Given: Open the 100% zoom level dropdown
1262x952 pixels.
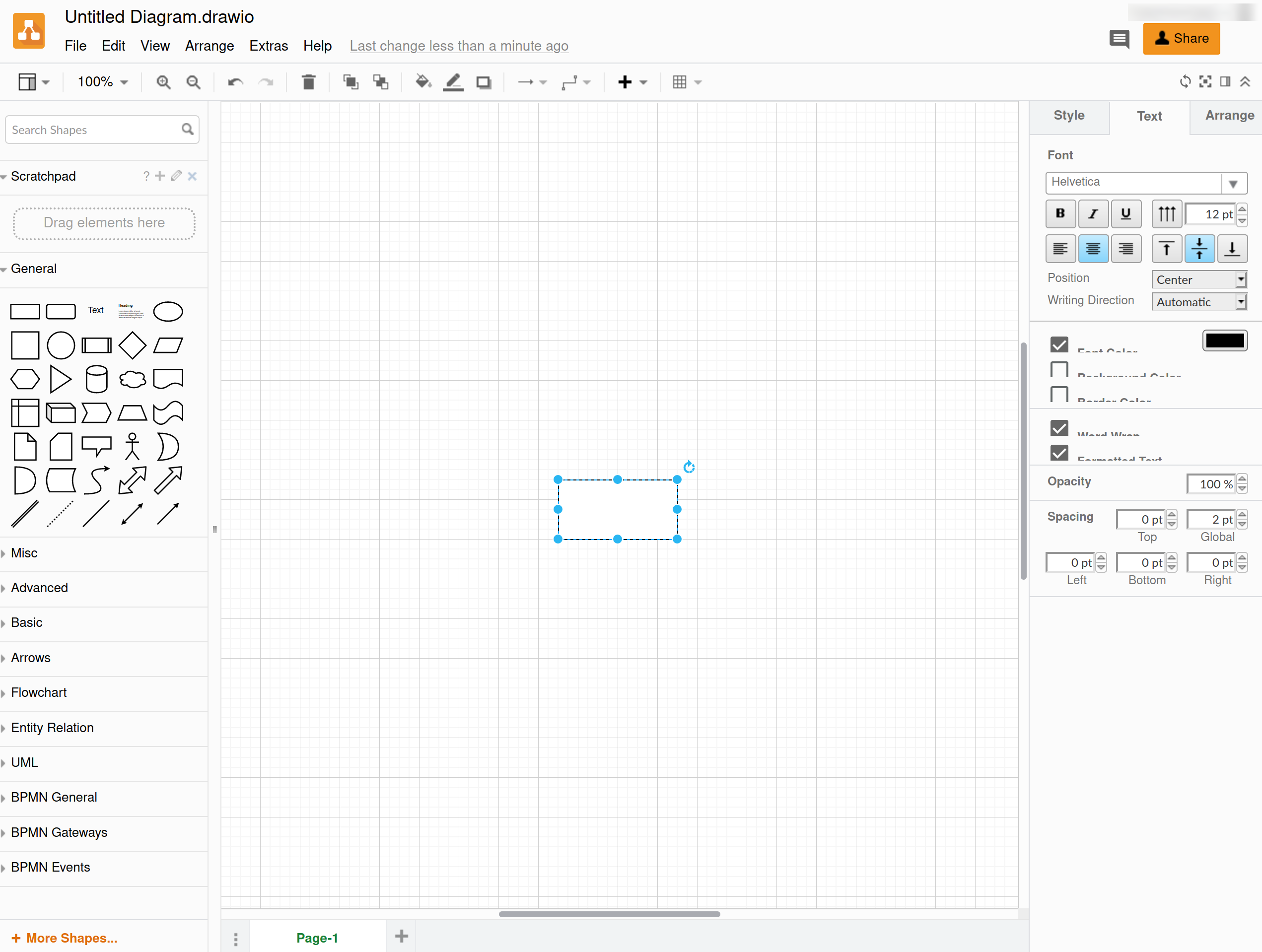Looking at the screenshot, I should click(103, 82).
